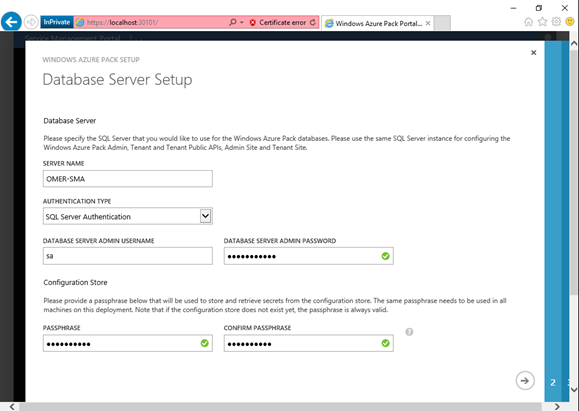Click the vertical scrollbar up arrow
The height and width of the screenshot is (411, 579).
coord(574,44)
